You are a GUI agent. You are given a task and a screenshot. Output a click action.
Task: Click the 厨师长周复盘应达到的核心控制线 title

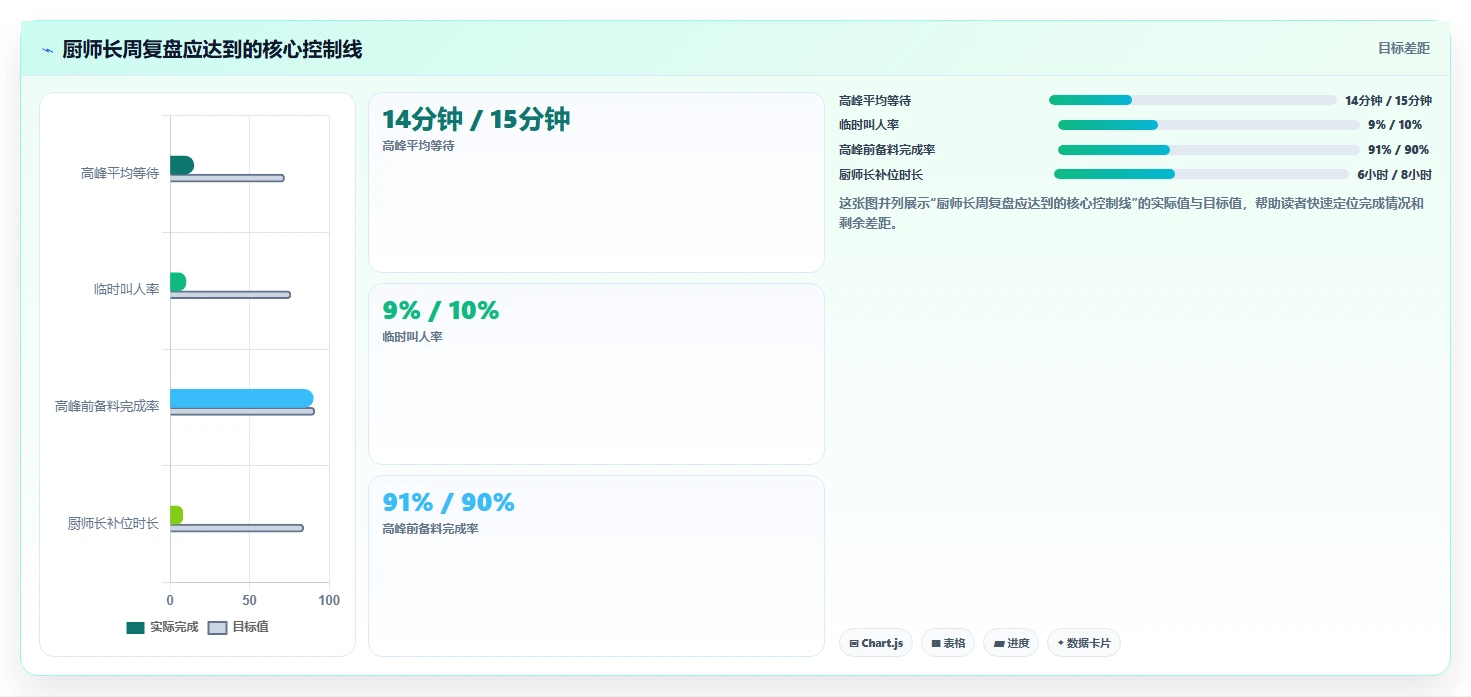coord(212,49)
